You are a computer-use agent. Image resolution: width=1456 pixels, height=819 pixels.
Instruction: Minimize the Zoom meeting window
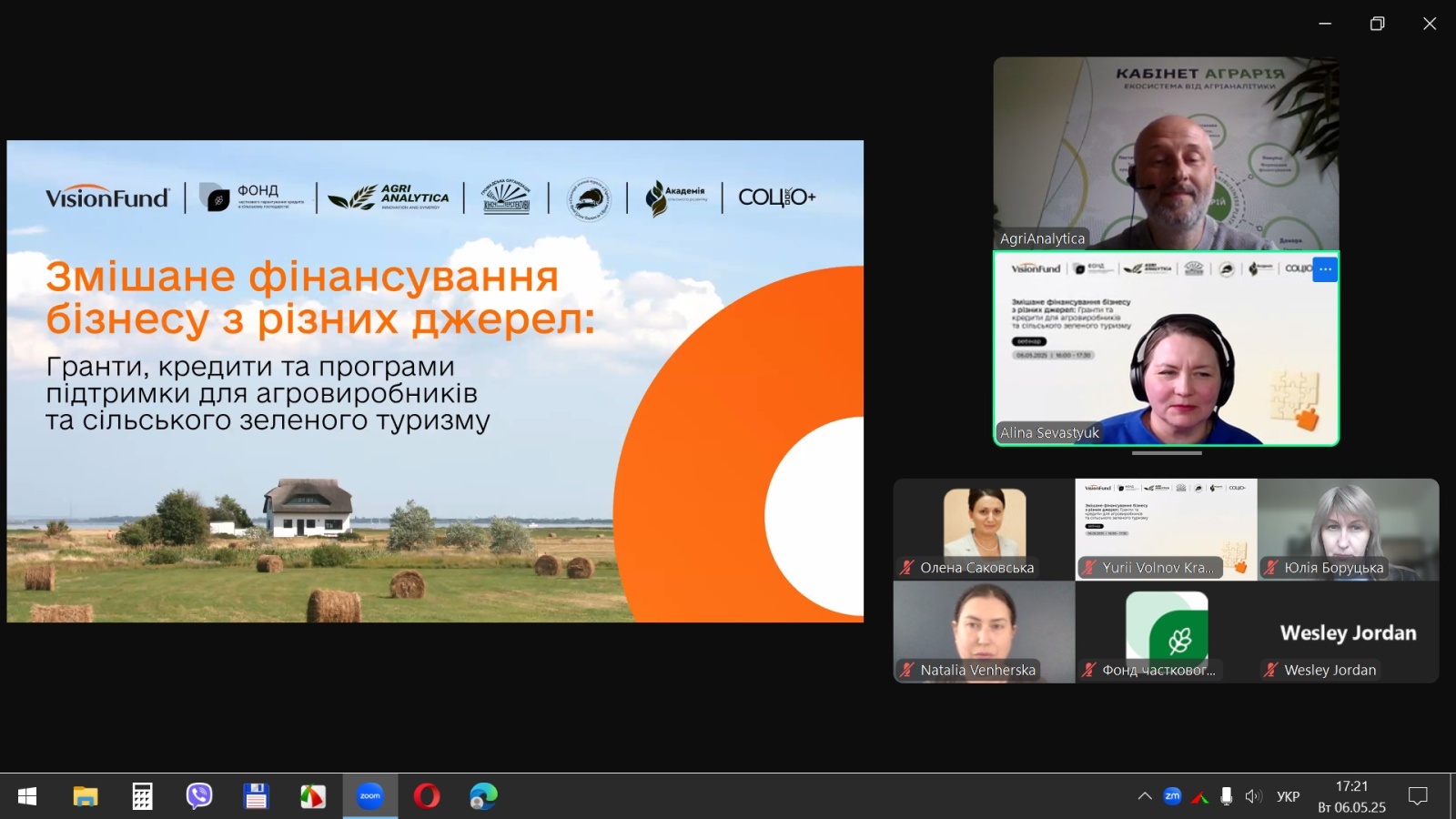pyautogui.click(x=1325, y=24)
